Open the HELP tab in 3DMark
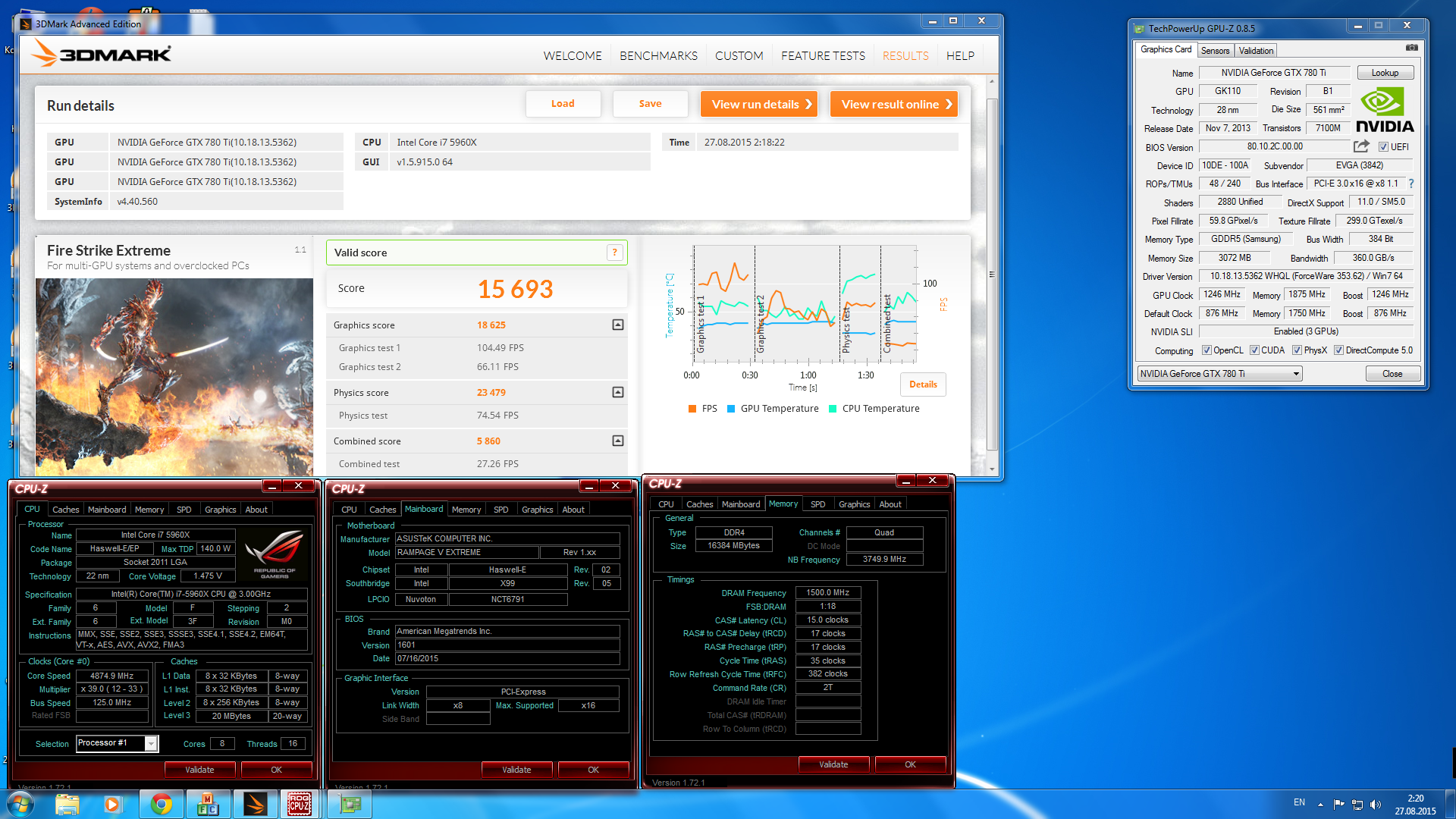 click(960, 56)
